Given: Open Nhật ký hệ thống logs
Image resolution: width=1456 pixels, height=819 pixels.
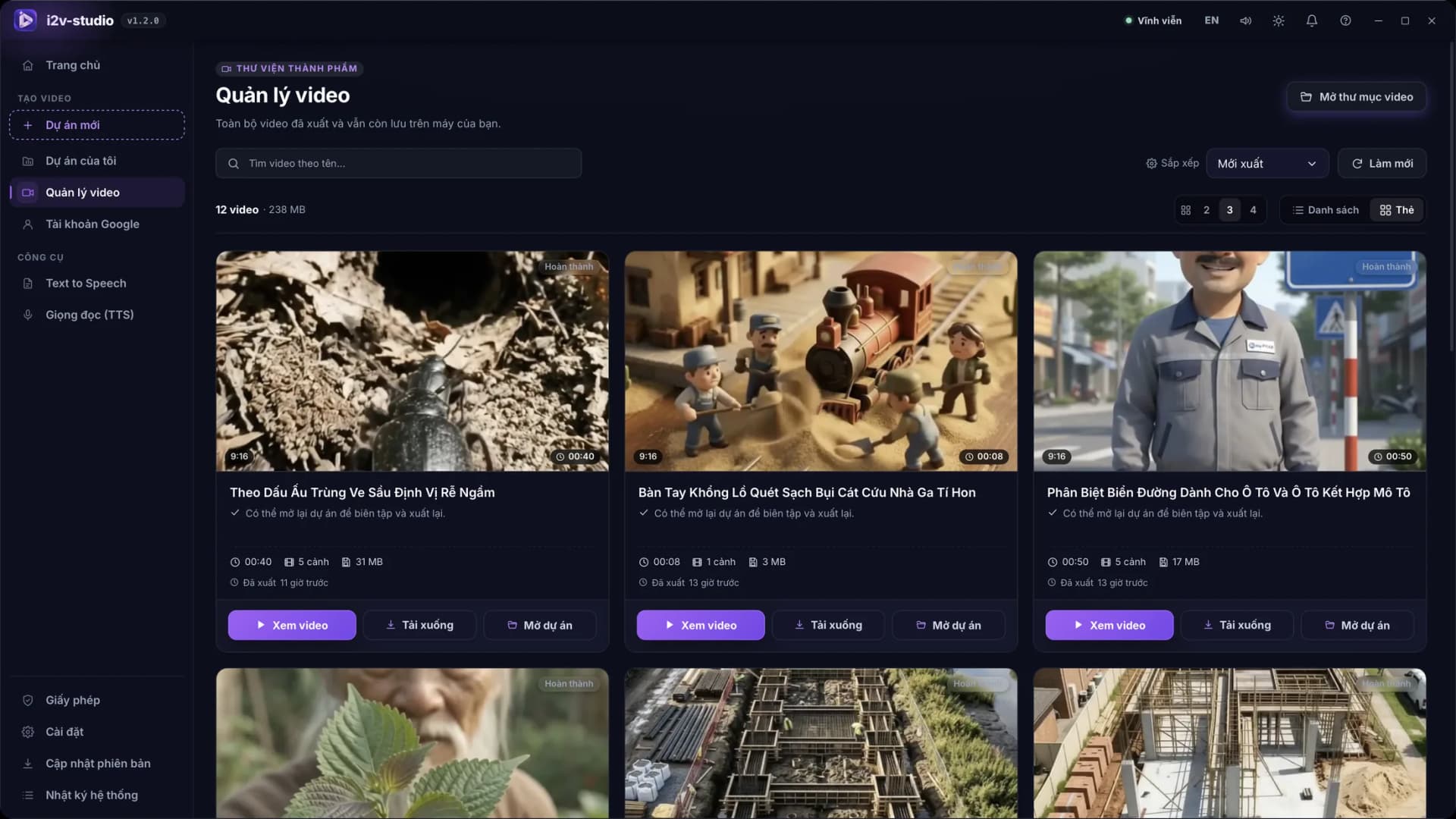Looking at the screenshot, I should tap(97, 795).
